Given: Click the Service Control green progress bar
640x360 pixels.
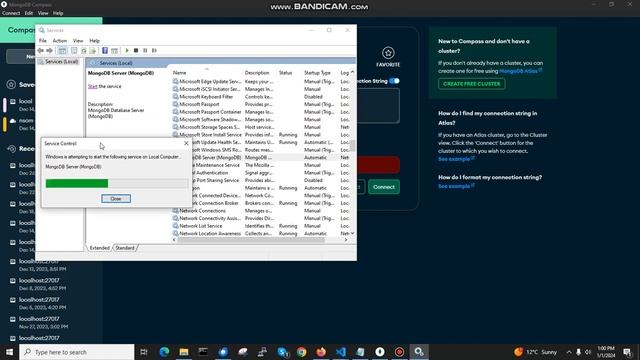Looking at the screenshot, I should [77, 184].
